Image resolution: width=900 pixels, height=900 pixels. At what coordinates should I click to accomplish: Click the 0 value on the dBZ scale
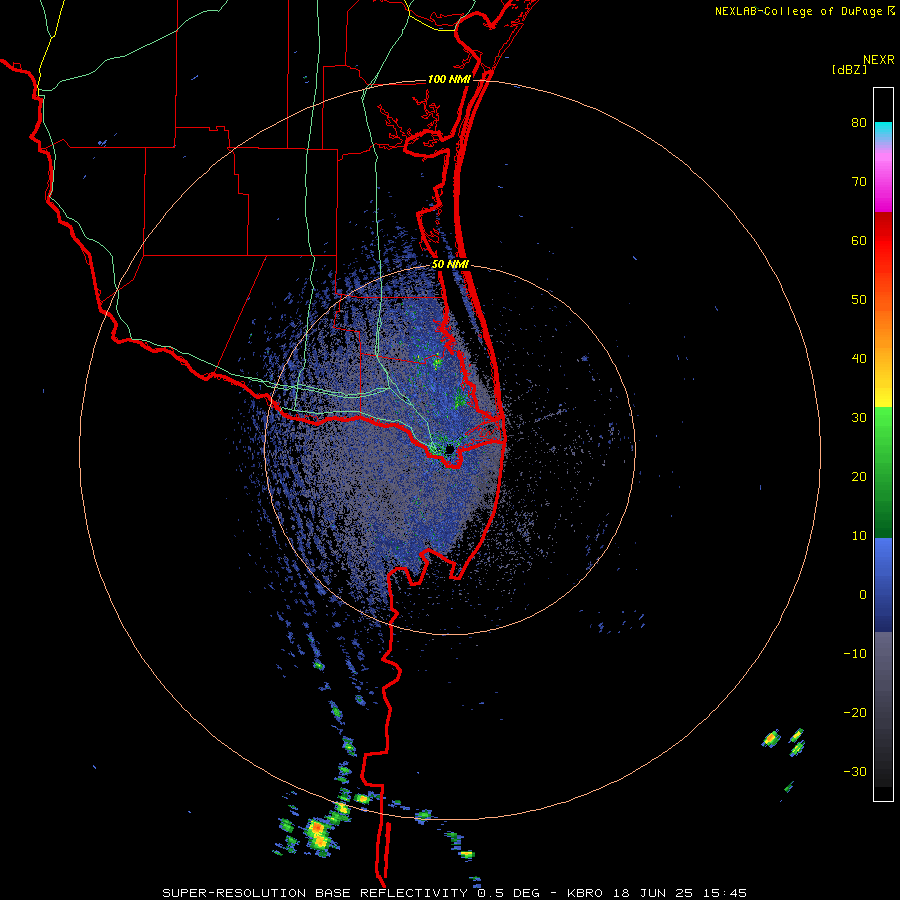[863, 595]
